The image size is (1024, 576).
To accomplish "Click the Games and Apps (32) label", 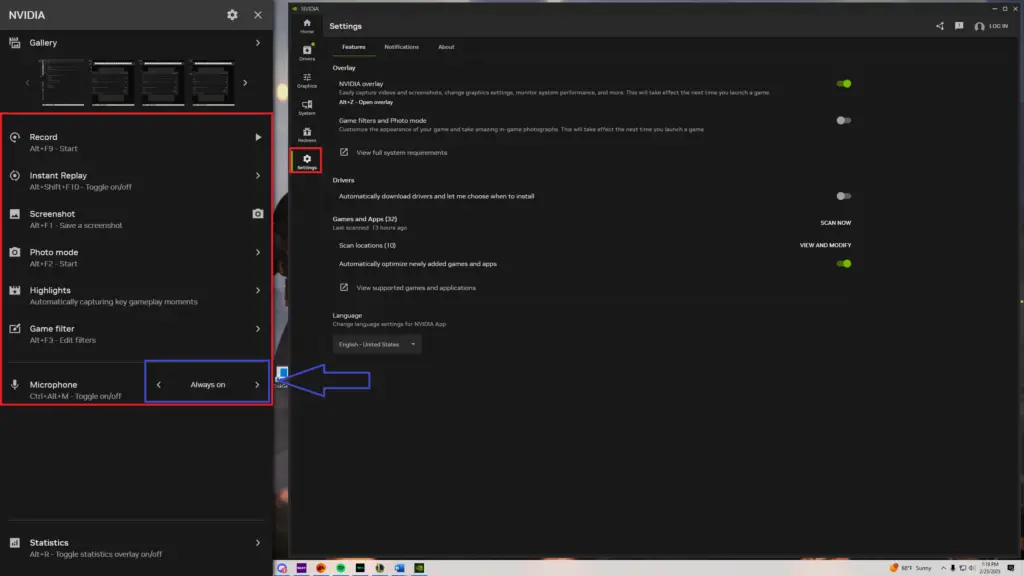I will pyautogui.click(x=364, y=219).
